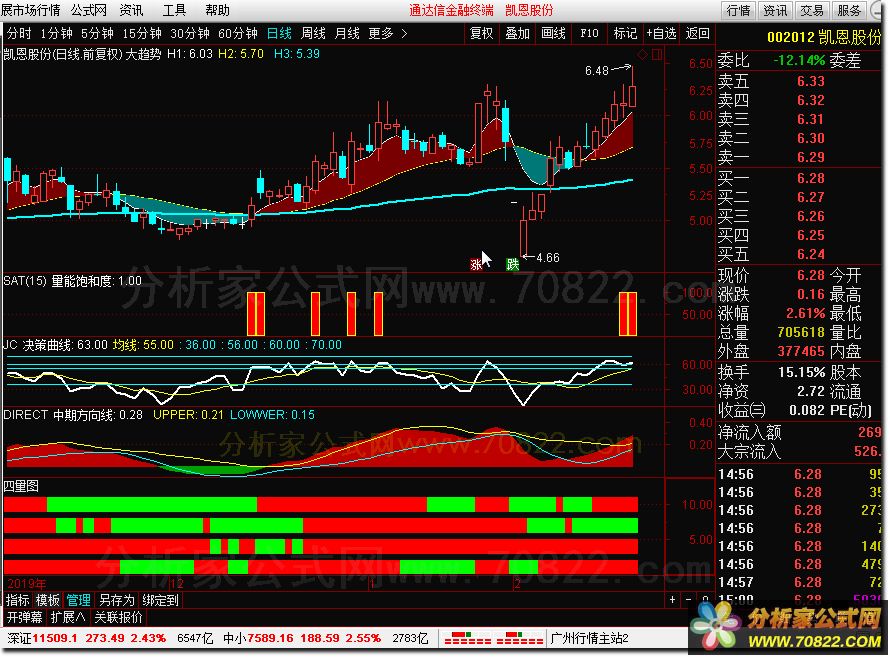Screen dimensions: 890x657
Task: Open the 另存为 save-as option
Action: click(x=116, y=600)
